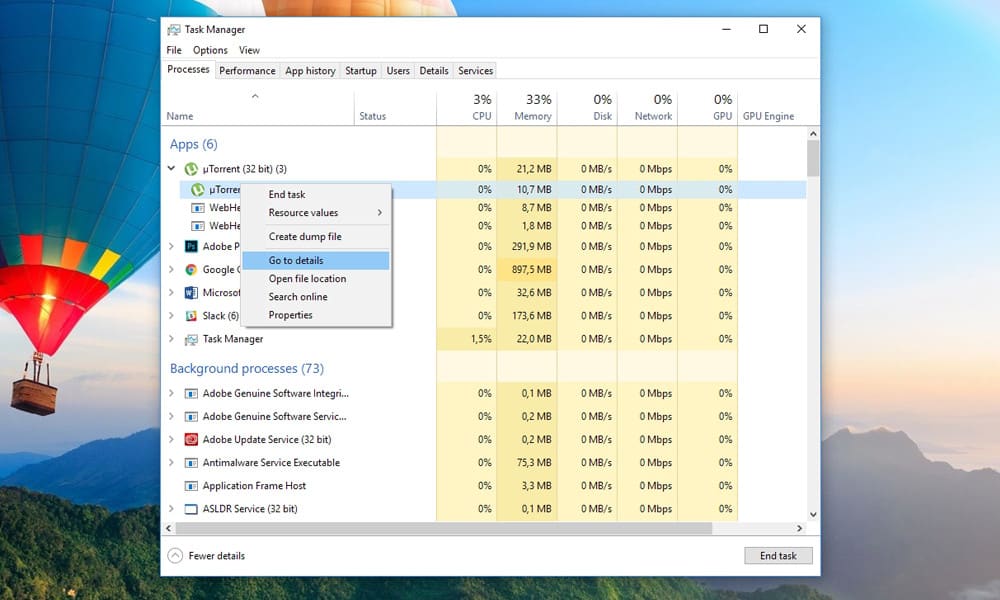Click the 897,5 MB memory value

click(x=531, y=270)
